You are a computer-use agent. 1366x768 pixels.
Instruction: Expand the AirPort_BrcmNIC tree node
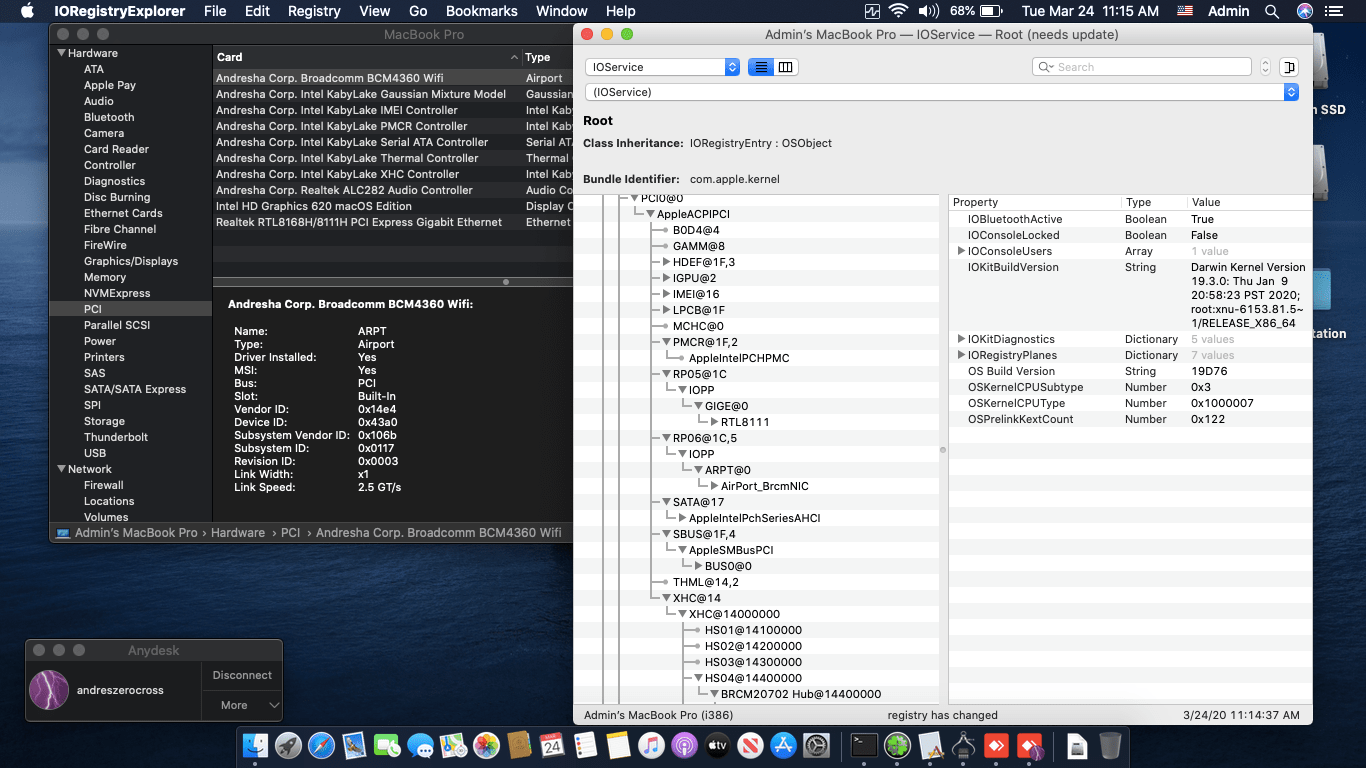click(713, 486)
